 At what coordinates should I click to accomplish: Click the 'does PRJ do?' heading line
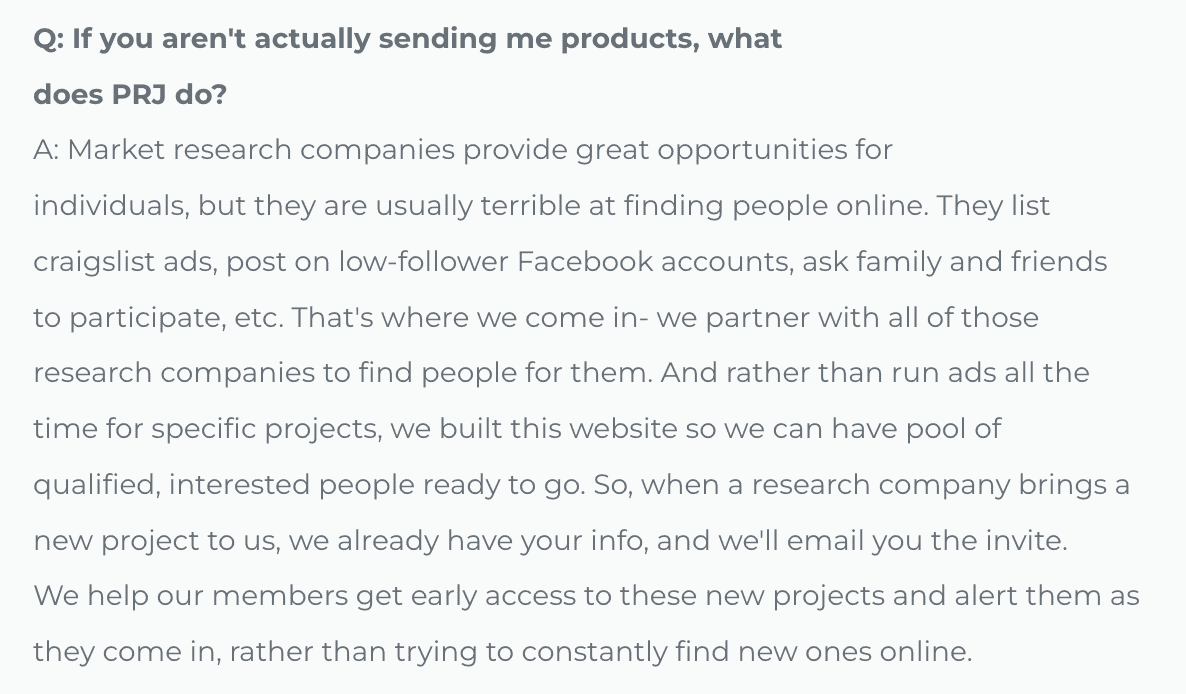click(x=130, y=95)
